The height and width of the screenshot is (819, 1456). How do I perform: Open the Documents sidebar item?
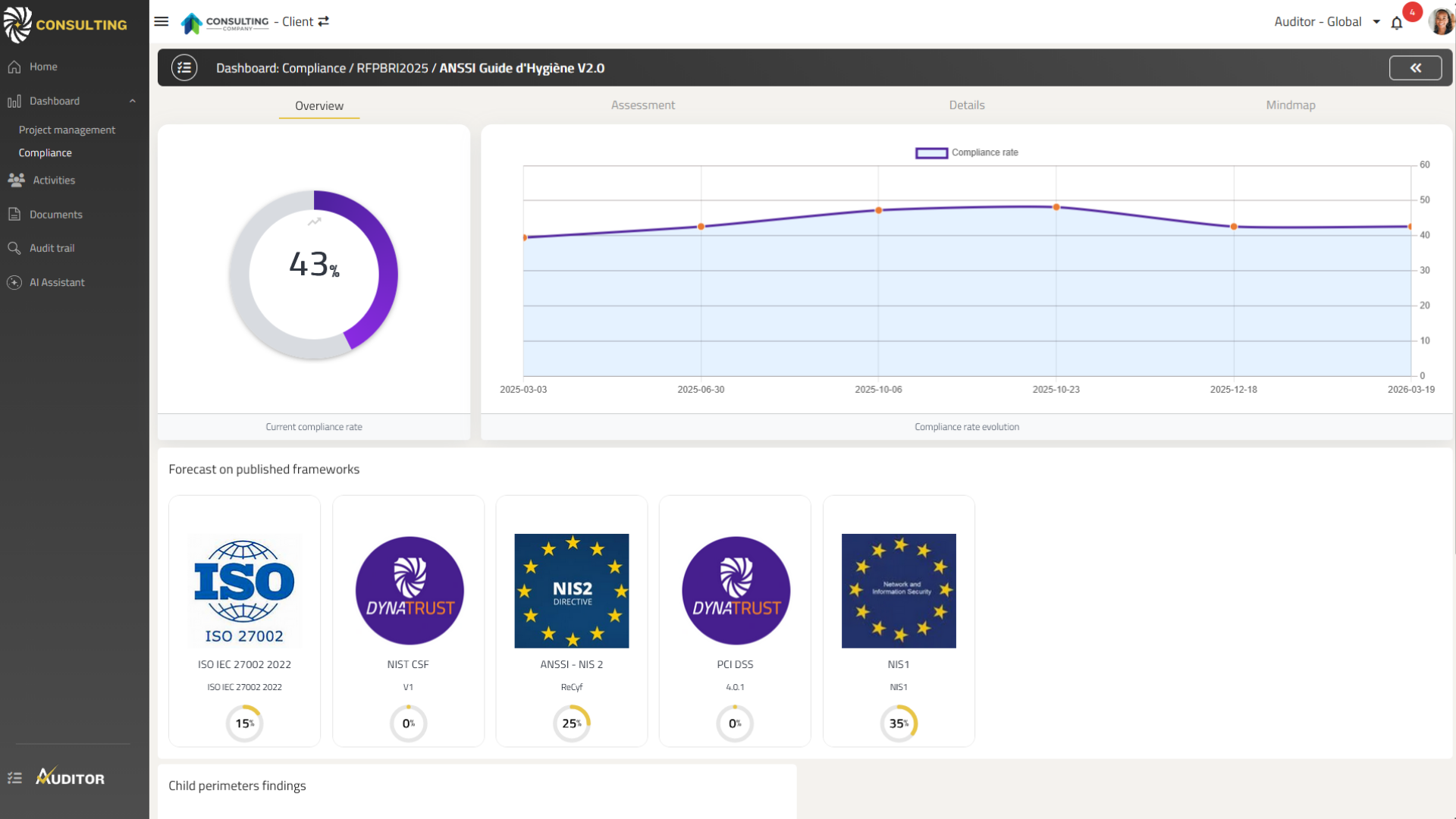click(55, 215)
